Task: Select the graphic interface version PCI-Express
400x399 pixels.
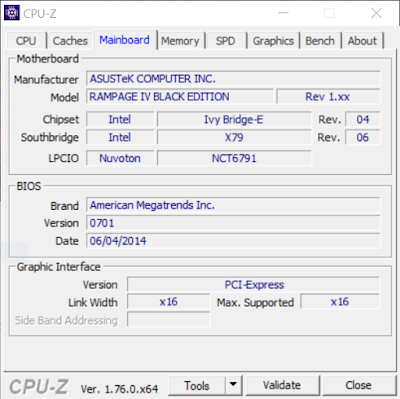Action: point(253,285)
